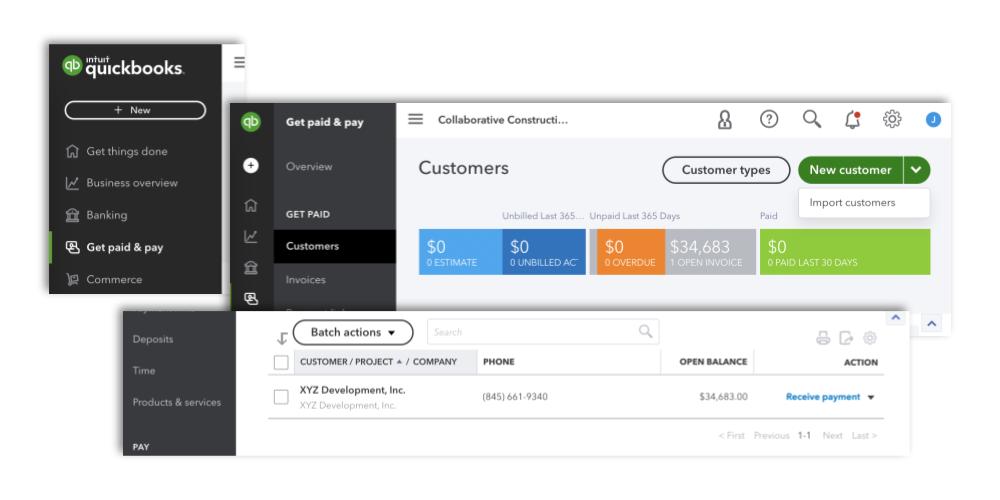Click the customer Search input field
Image resolution: width=1000 pixels, height=500 pixels.
543,332
